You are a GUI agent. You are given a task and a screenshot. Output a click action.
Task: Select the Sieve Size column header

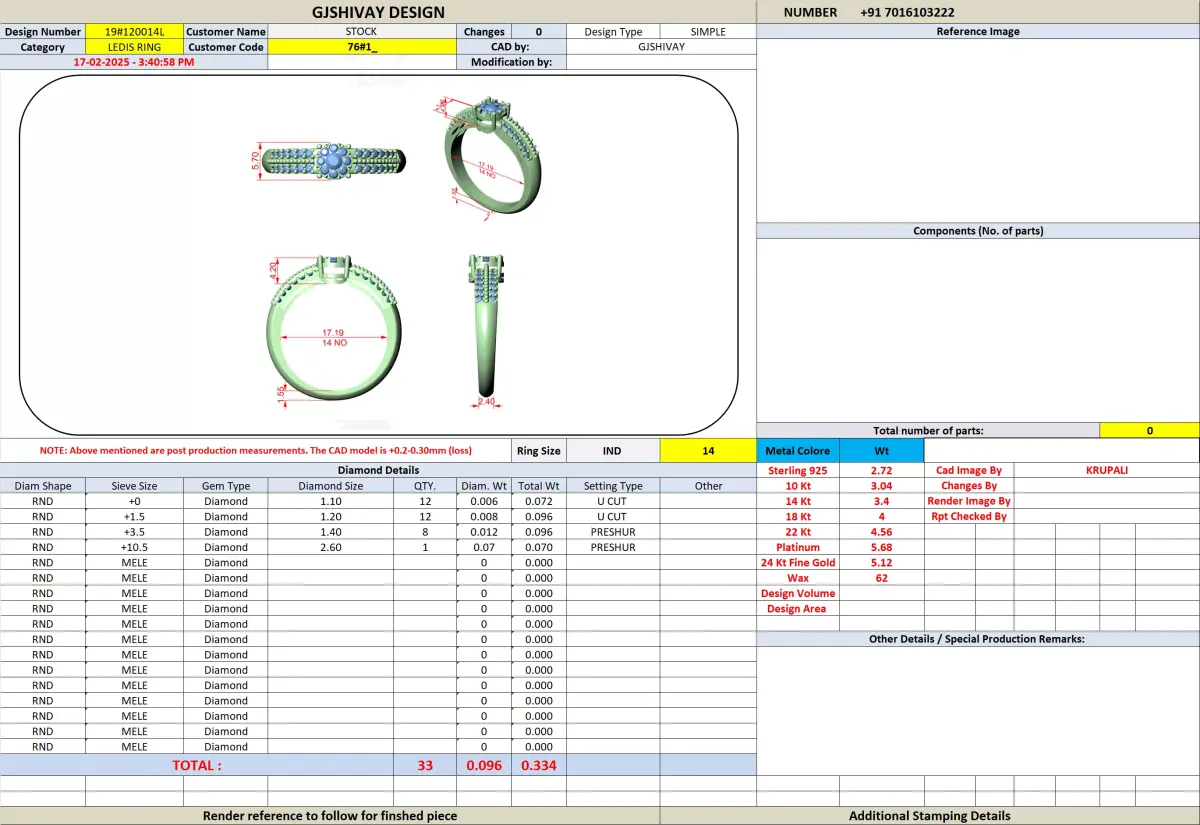click(x=134, y=486)
